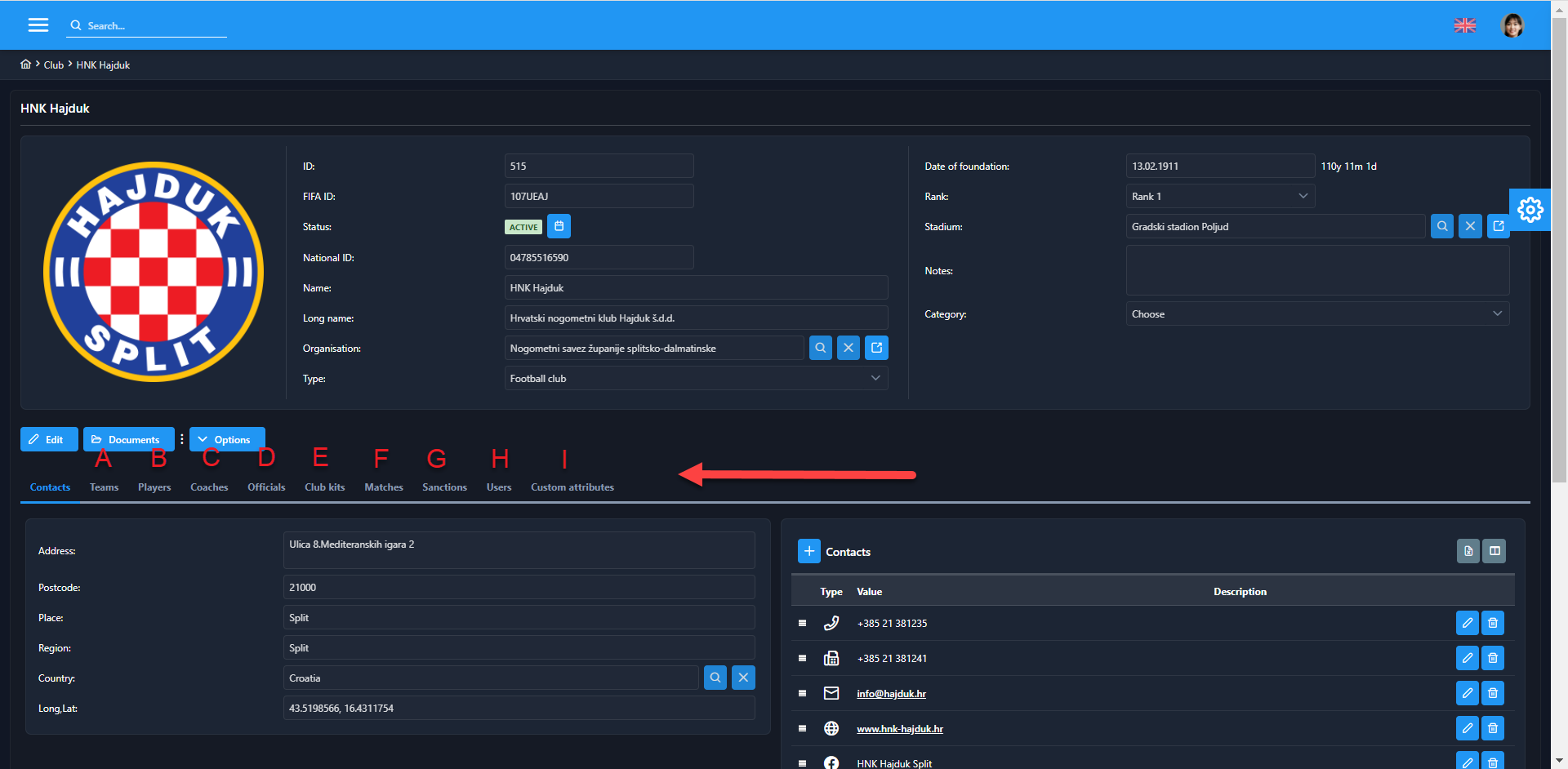
Task: Clear the Organisation field with X icon
Action: point(849,348)
